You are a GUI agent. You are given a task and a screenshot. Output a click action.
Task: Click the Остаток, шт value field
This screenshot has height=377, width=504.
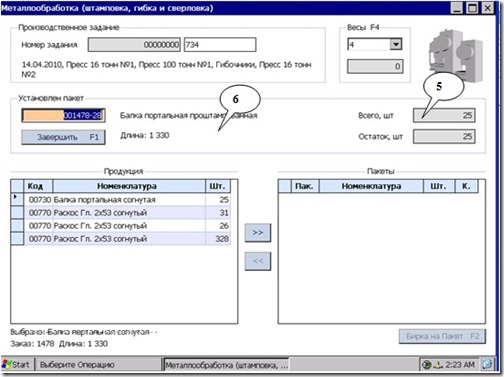click(444, 136)
